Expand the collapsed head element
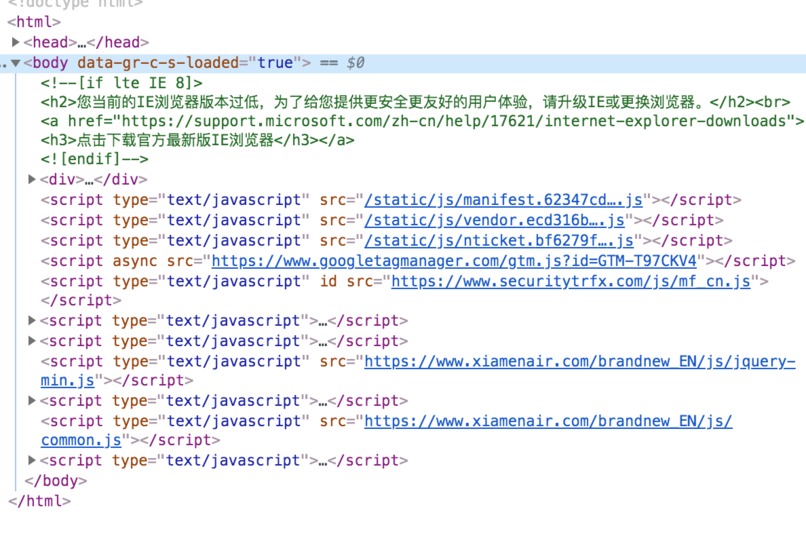This screenshot has width=806, height=547. [15, 42]
